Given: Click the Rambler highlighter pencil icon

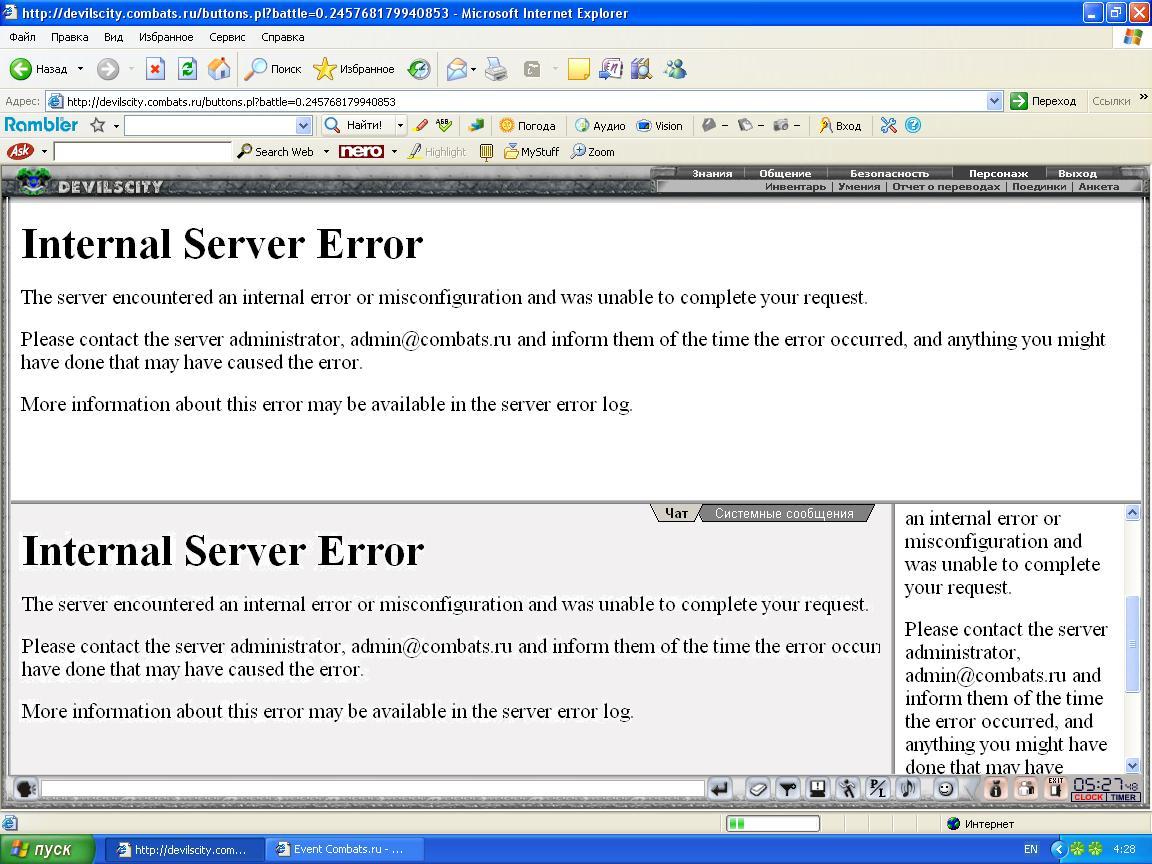Looking at the screenshot, I should click(421, 126).
